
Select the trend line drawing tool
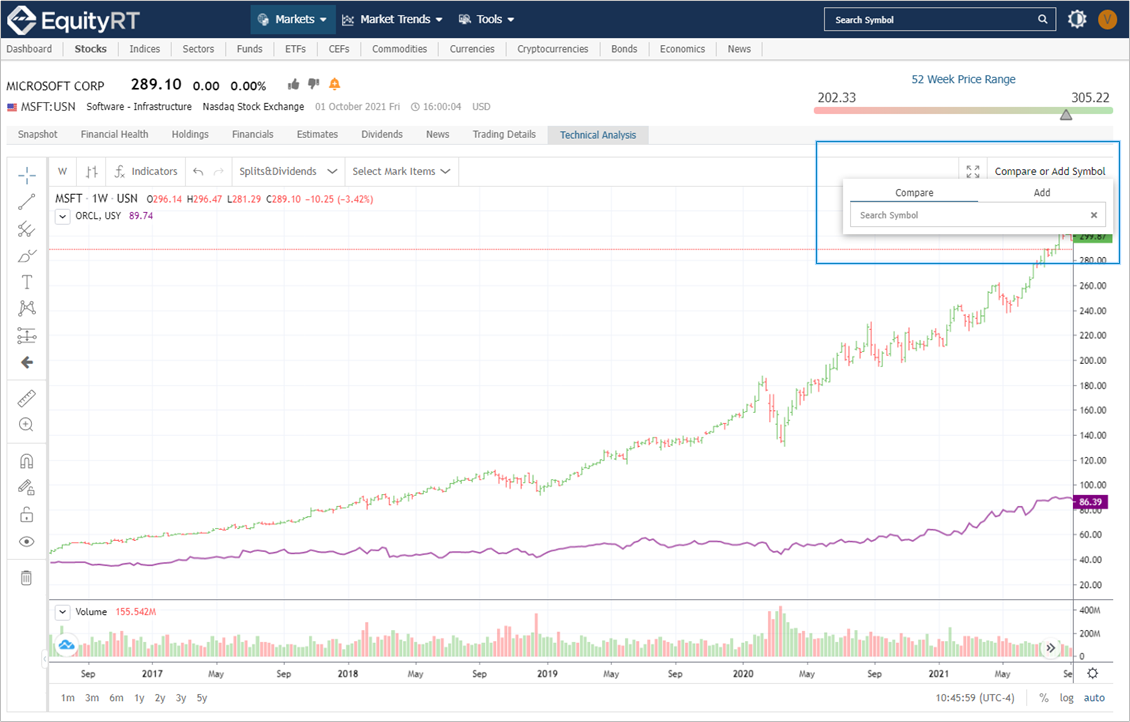pos(27,202)
